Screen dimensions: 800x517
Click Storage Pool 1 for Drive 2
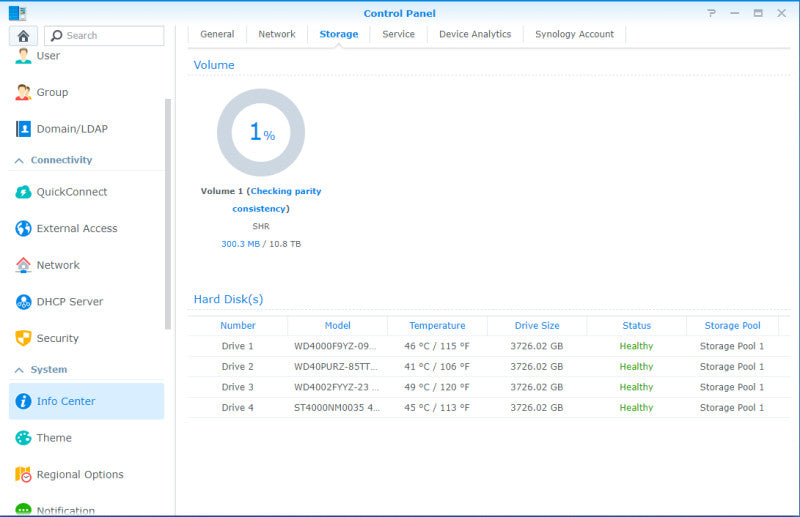point(732,366)
